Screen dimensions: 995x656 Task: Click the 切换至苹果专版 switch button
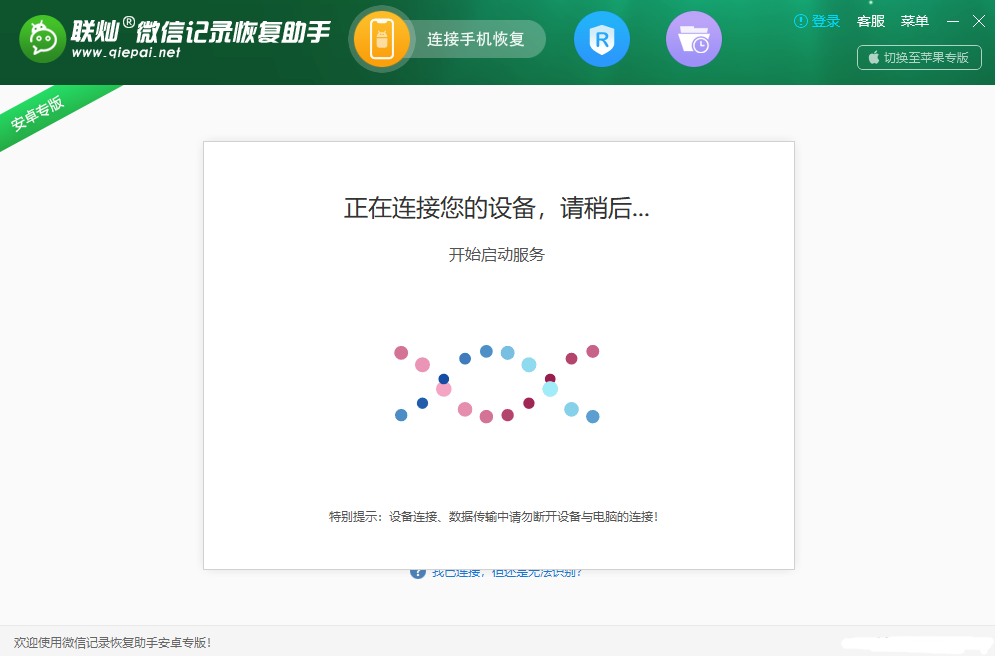tap(919, 57)
